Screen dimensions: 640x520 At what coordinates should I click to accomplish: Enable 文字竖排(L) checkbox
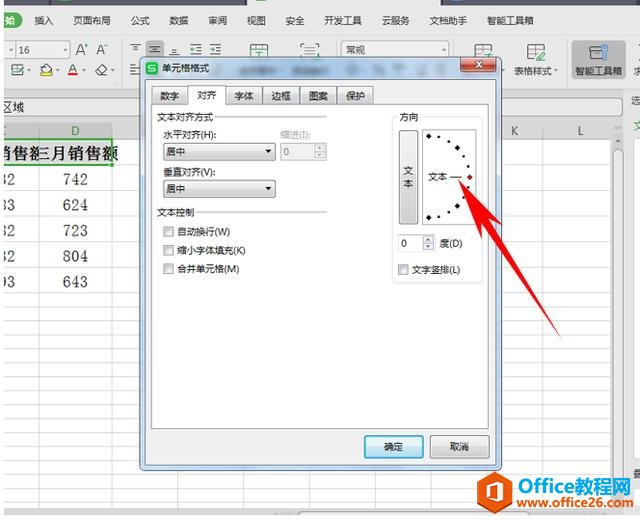pyautogui.click(x=403, y=269)
